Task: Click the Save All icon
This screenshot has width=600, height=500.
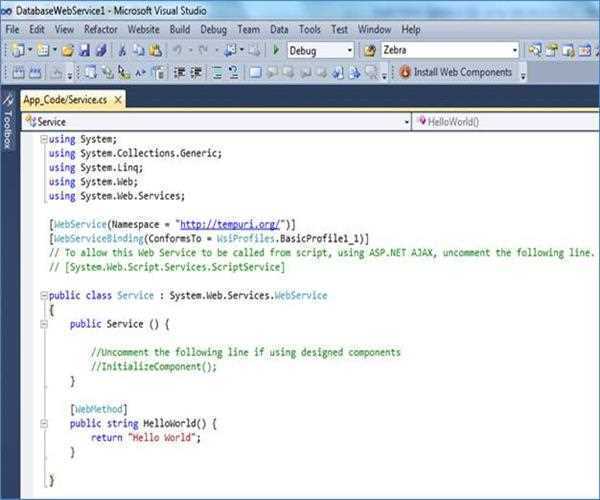Action: 101,50
